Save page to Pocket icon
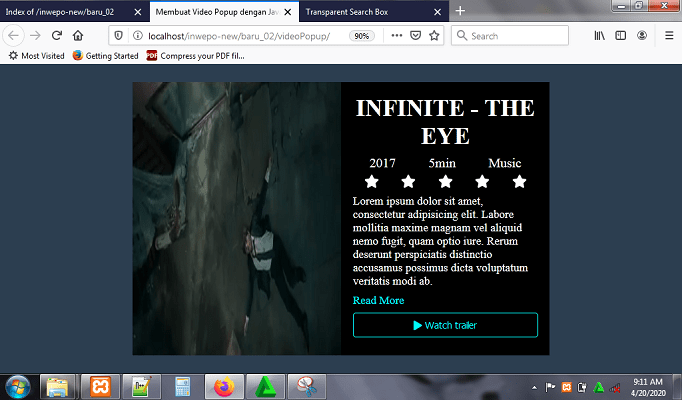The width and height of the screenshot is (682, 400). coord(415,36)
